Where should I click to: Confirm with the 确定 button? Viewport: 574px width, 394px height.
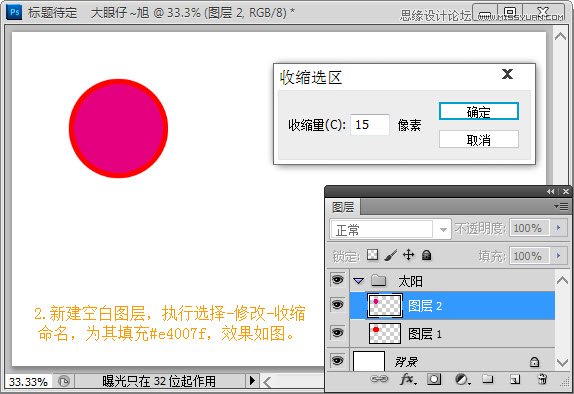[479, 111]
